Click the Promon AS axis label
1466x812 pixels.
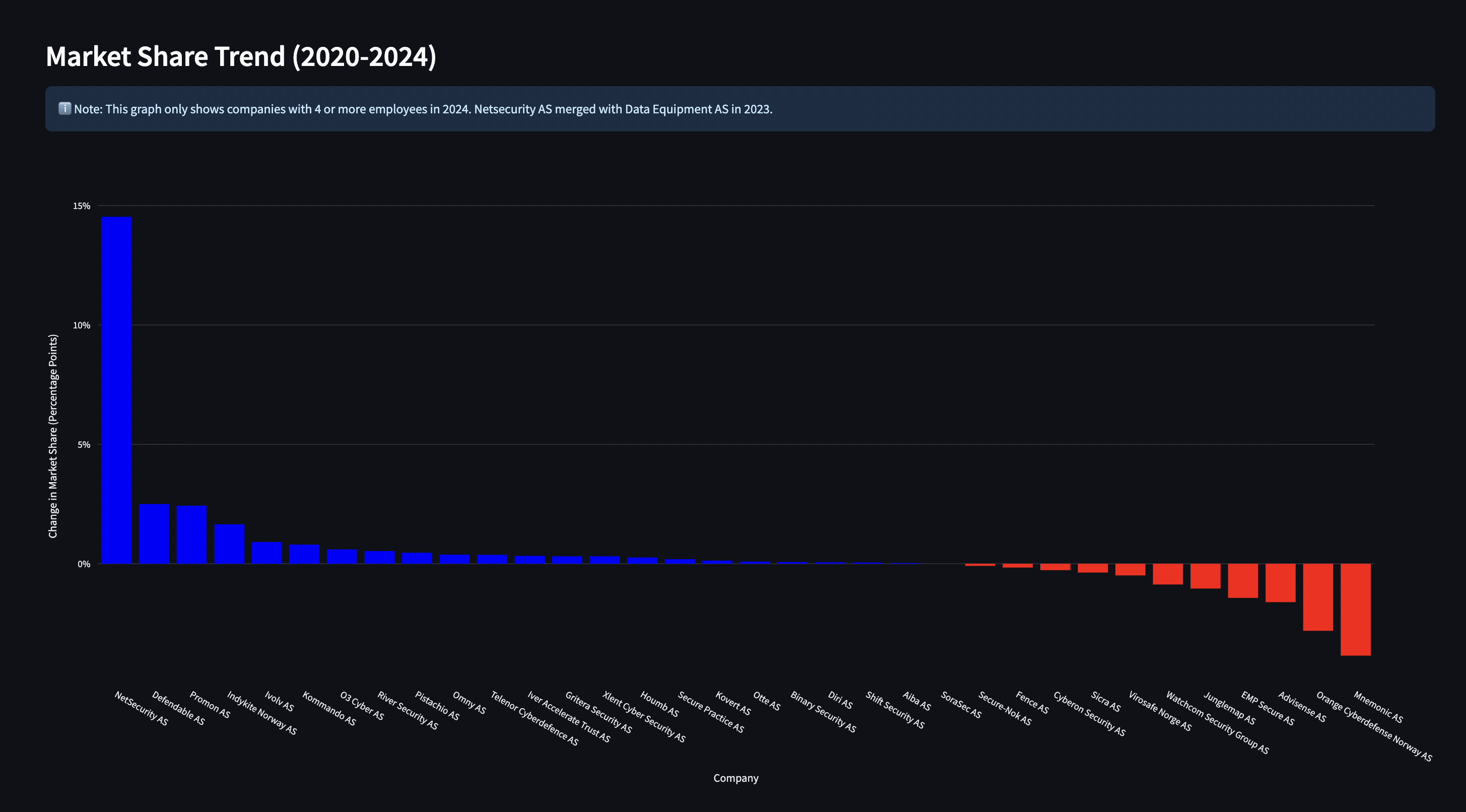(x=210, y=704)
